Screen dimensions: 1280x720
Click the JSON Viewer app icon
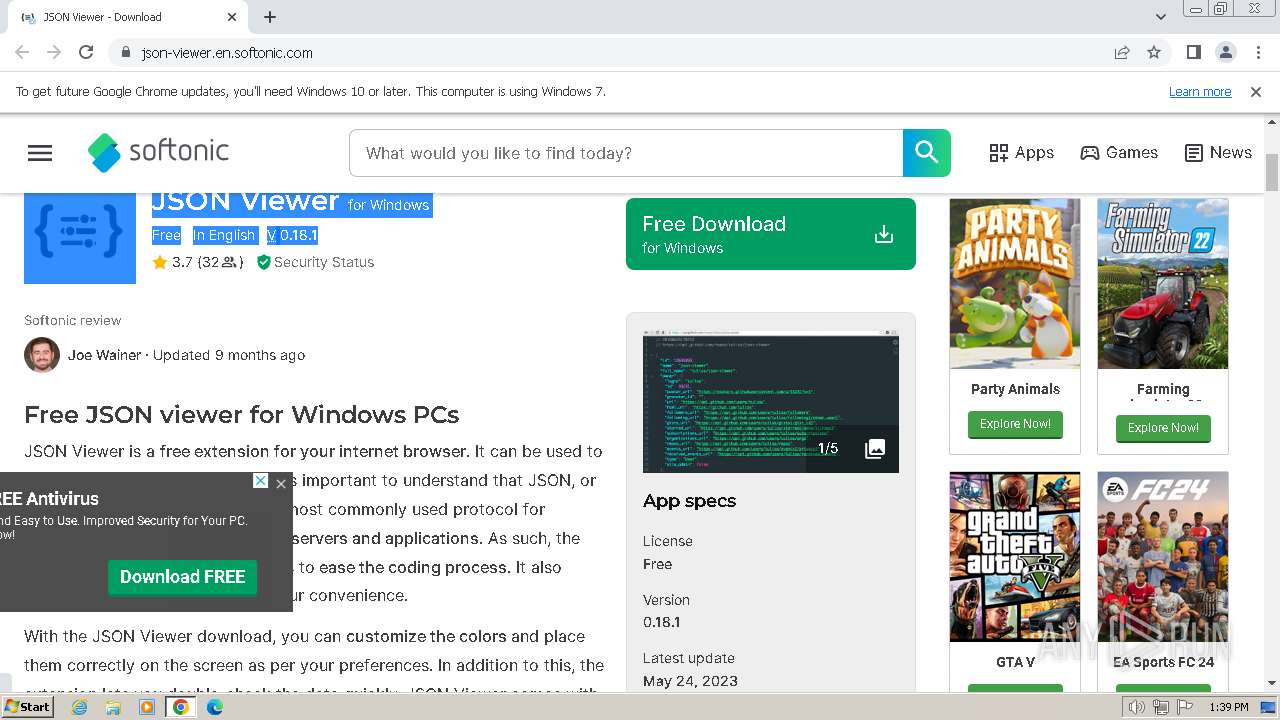click(x=80, y=238)
